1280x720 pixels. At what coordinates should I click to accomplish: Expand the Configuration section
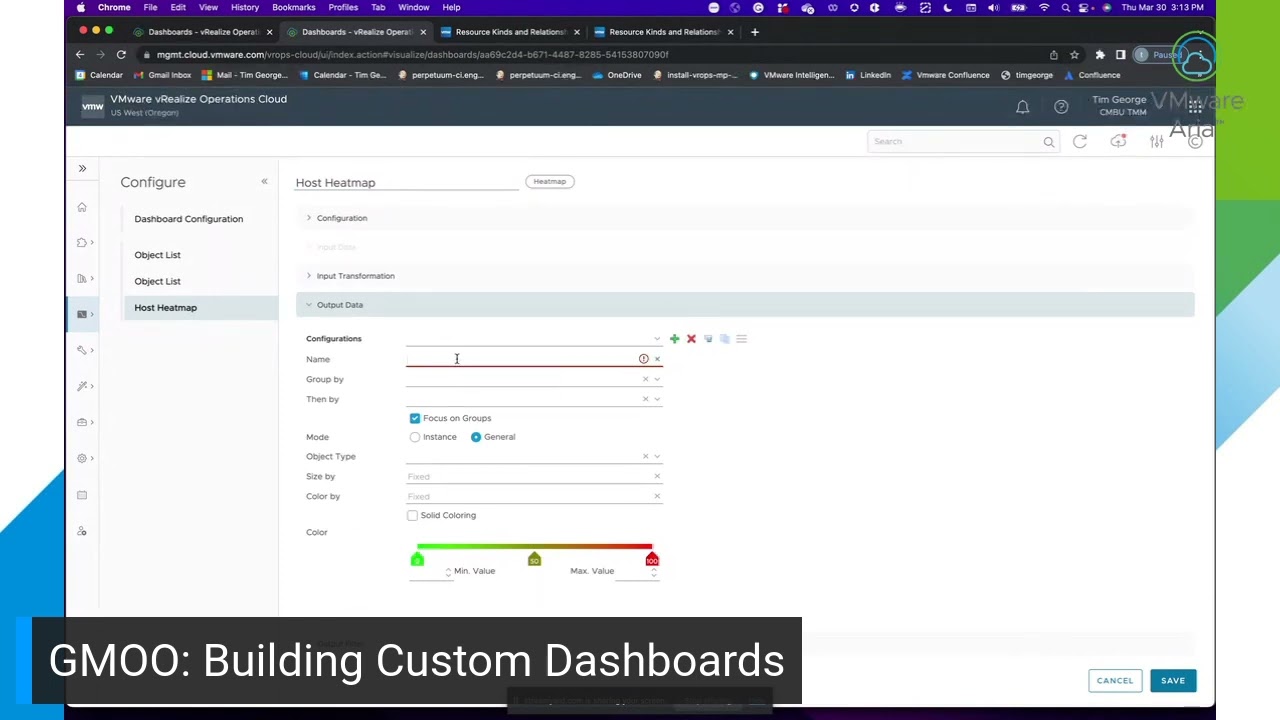[745, 218]
